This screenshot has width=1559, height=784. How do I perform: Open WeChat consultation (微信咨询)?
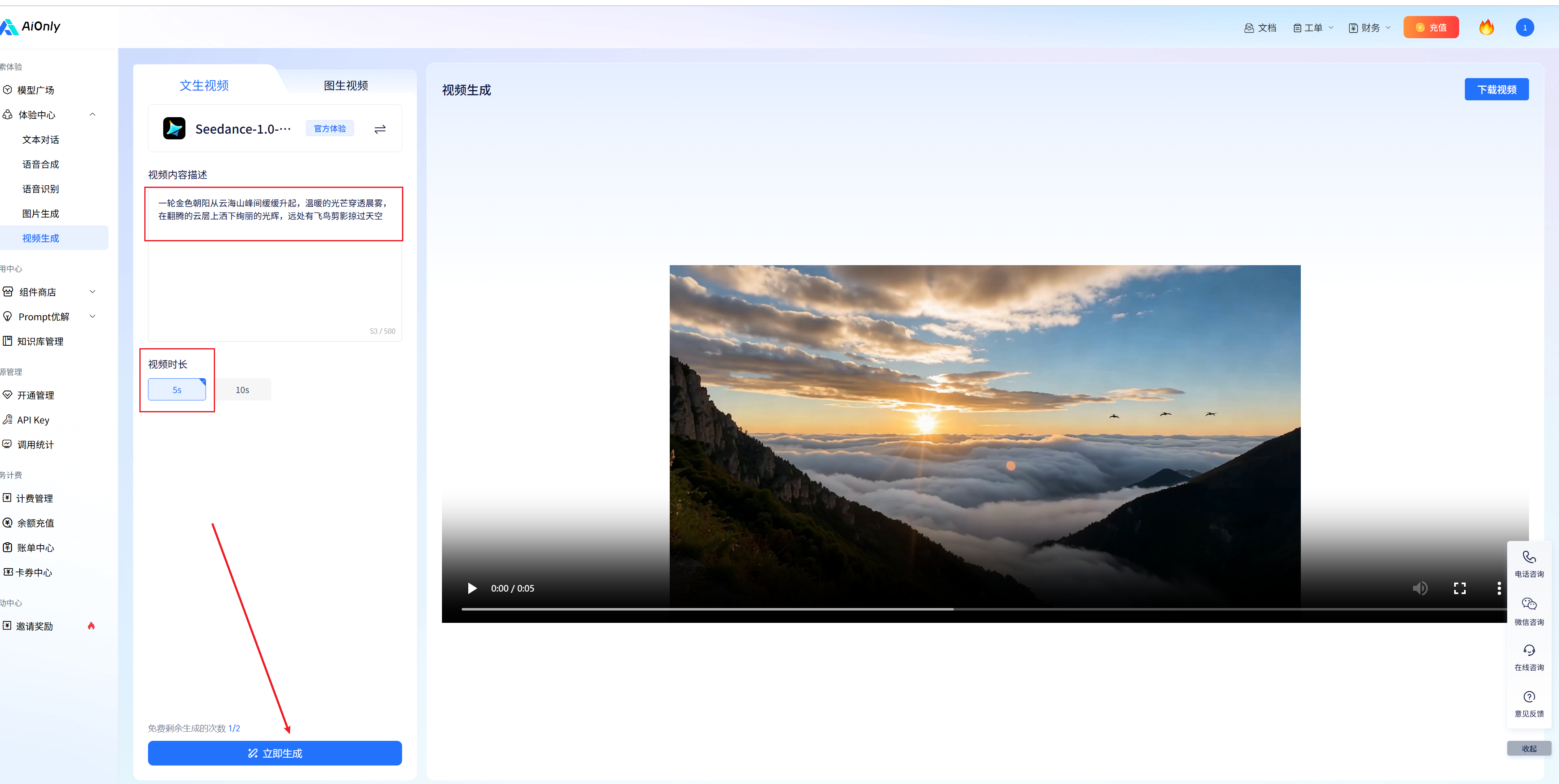coord(1529,610)
